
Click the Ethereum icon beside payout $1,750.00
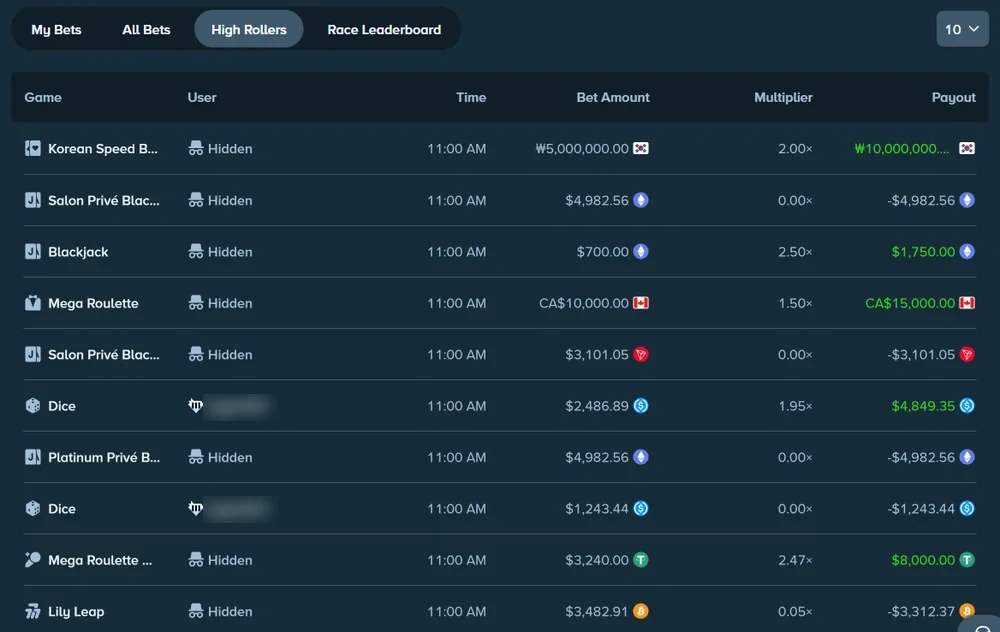click(x=967, y=252)
